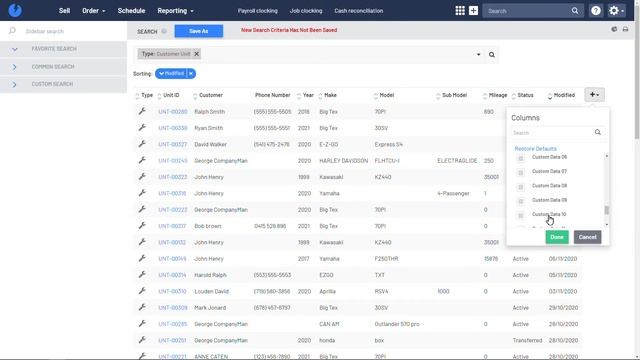640x360 pixels.
Task: Click the blue app logo icon
Action: pos(15,10)
